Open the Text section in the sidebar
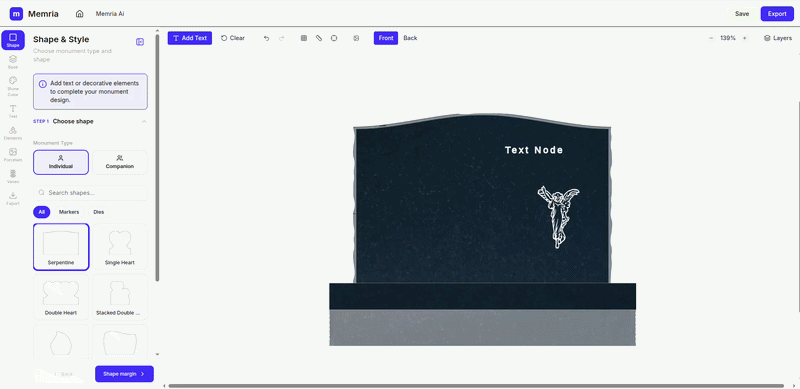The height and width of the screenshot is (389, 800). [x=13, y=111]
